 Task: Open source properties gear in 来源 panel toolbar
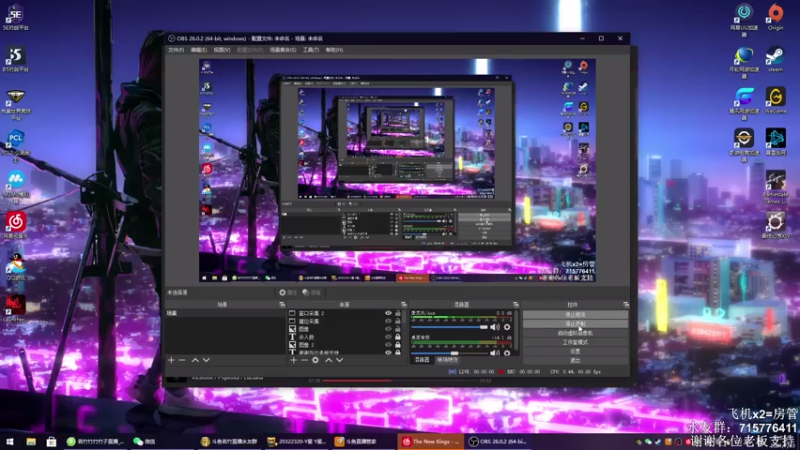click(315, 360)
